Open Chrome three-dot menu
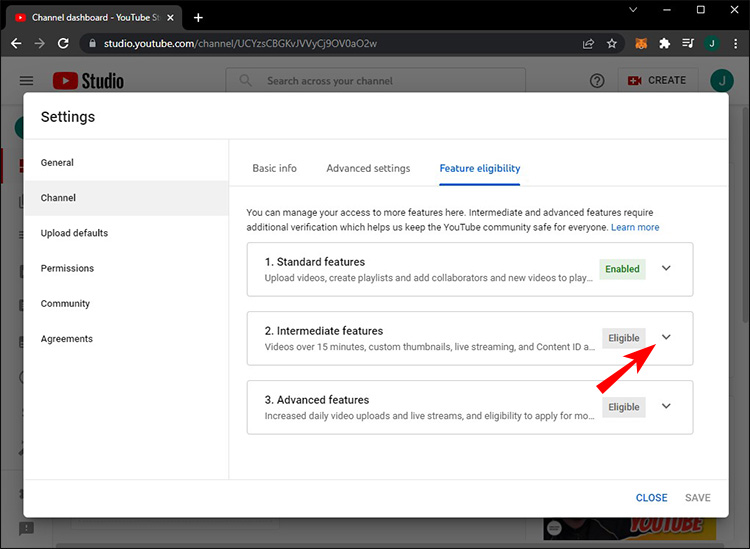 [735, 44]
